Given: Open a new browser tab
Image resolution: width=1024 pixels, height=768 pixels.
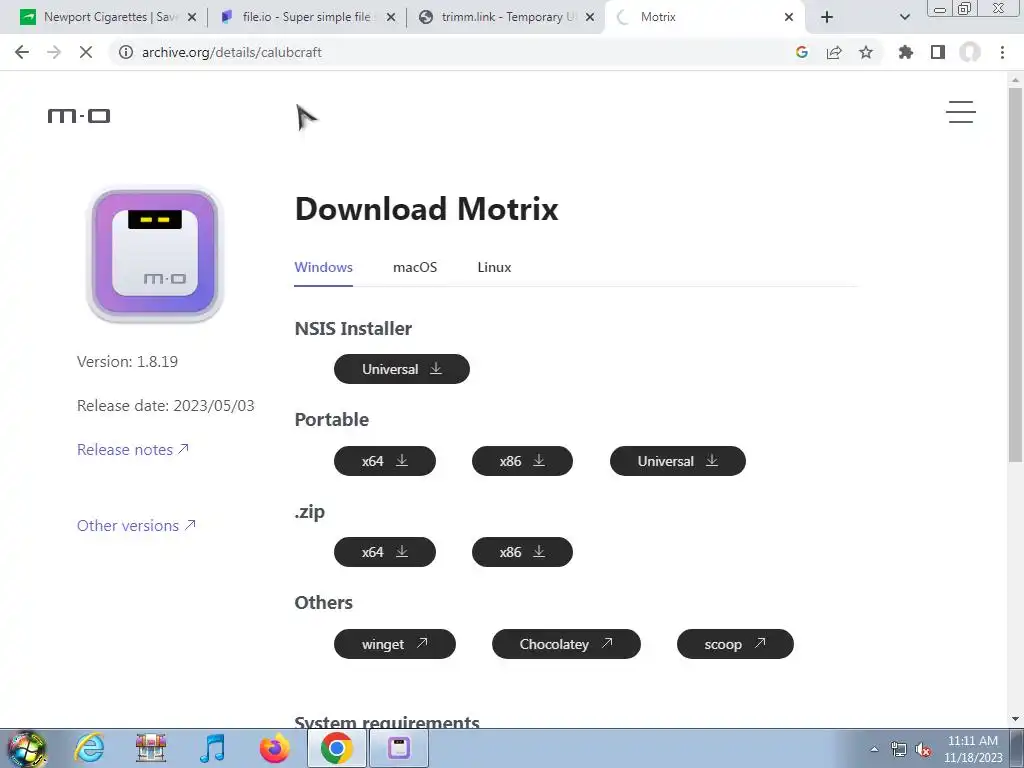Looking at the screenshot, I should coord(827,18).
